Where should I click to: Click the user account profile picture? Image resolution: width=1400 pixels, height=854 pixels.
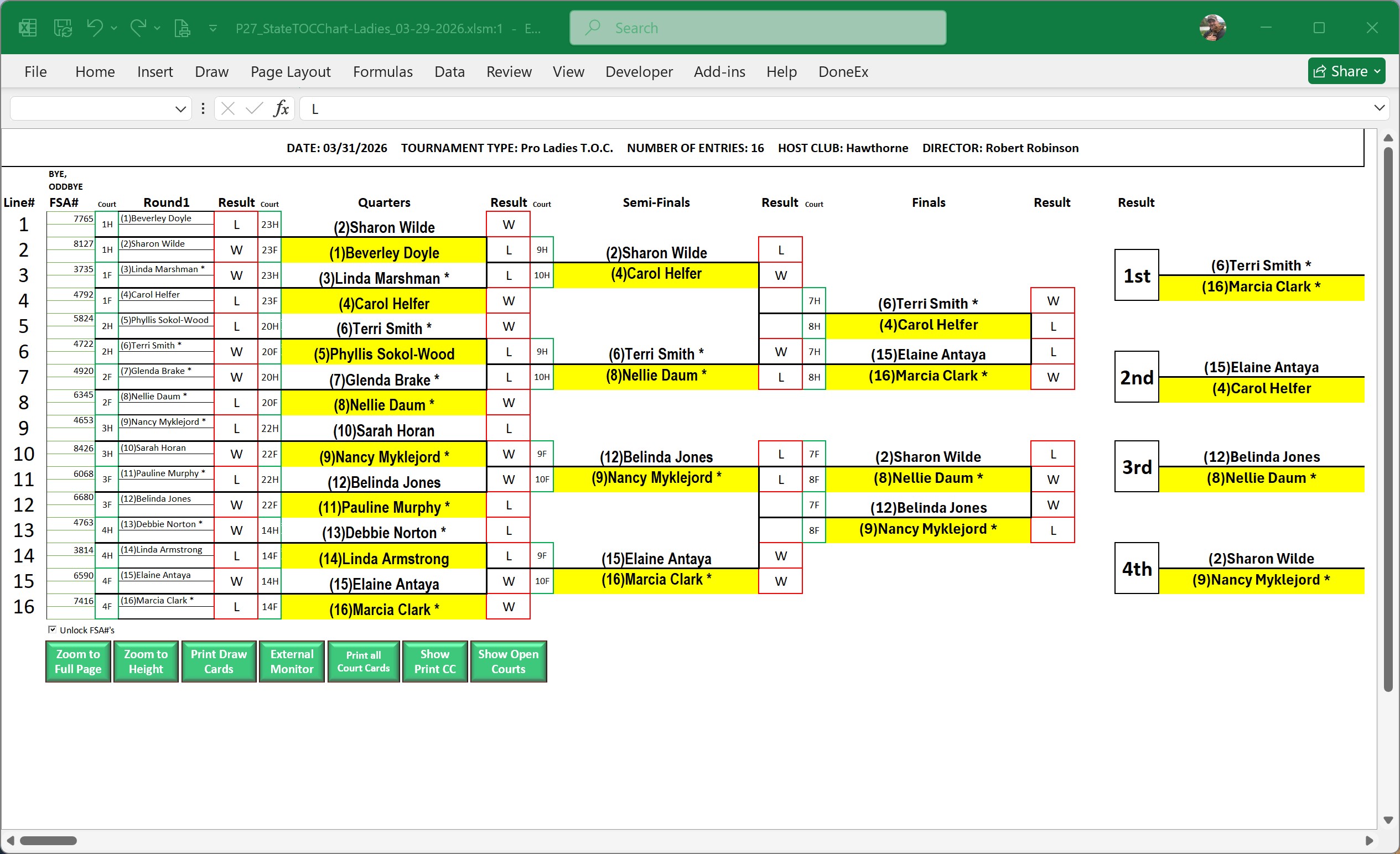1212,28
